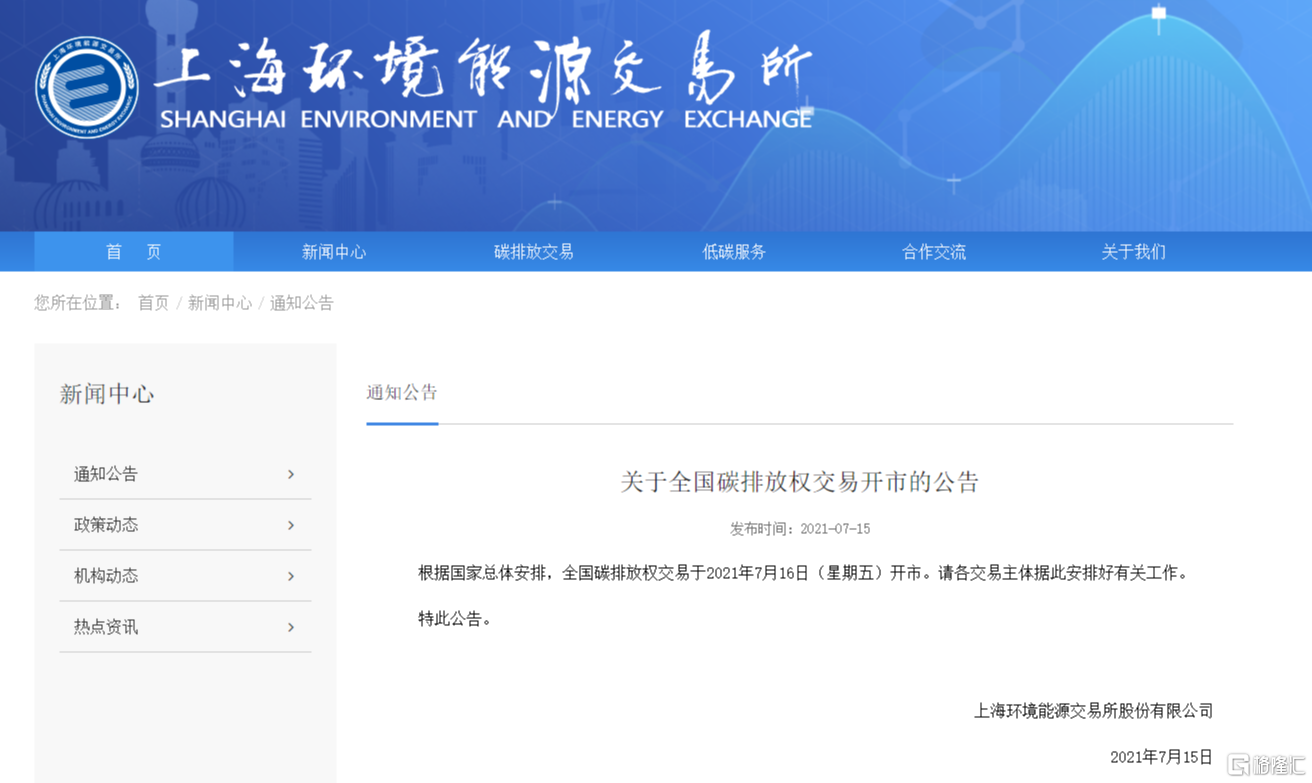Click the publish time 发布时间：2021-07-15
The height and width of the screenshot is (783, 1312).
(x=800, y=529)
